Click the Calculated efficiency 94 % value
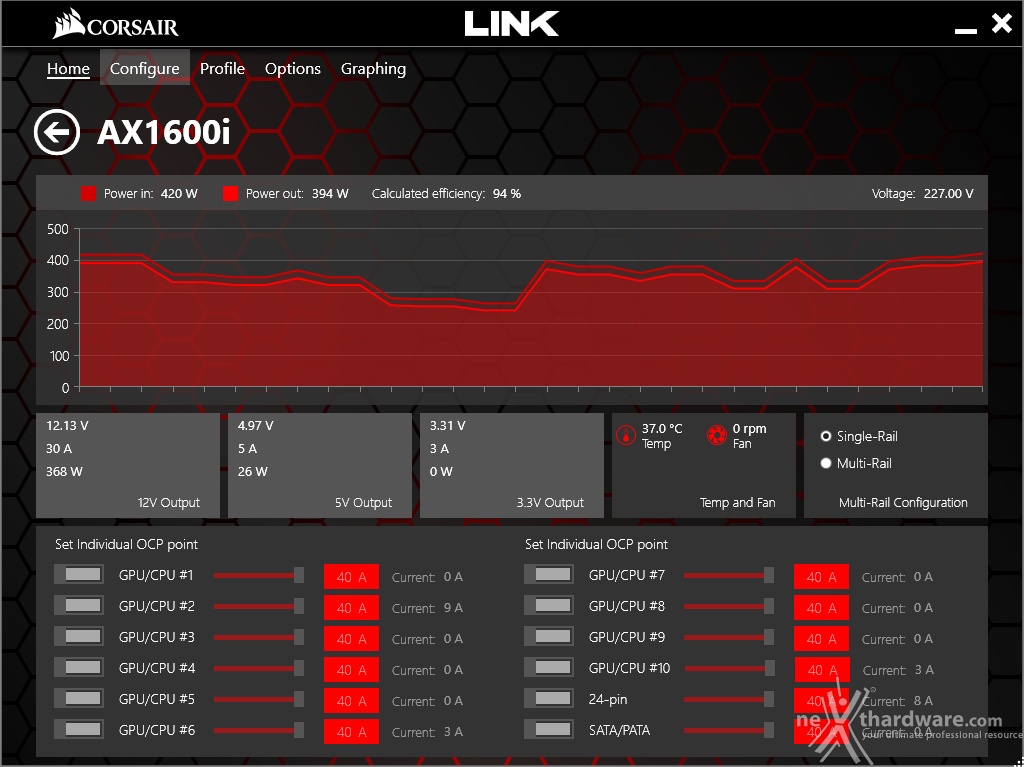The width and height of the screenshot is (1024, 767). pos(507,193)
